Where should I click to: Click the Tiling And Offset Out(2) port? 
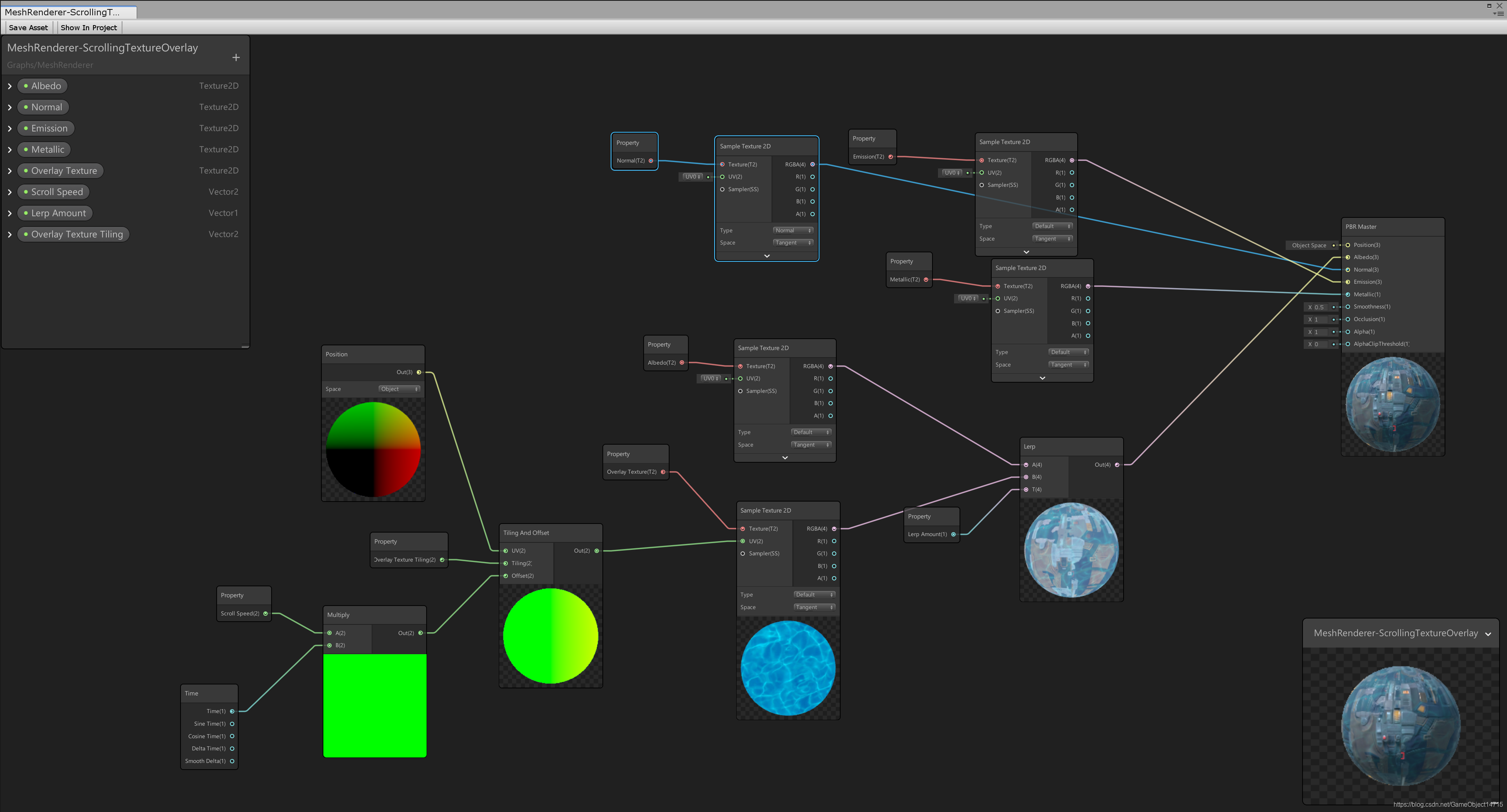[x=596, y=551]
